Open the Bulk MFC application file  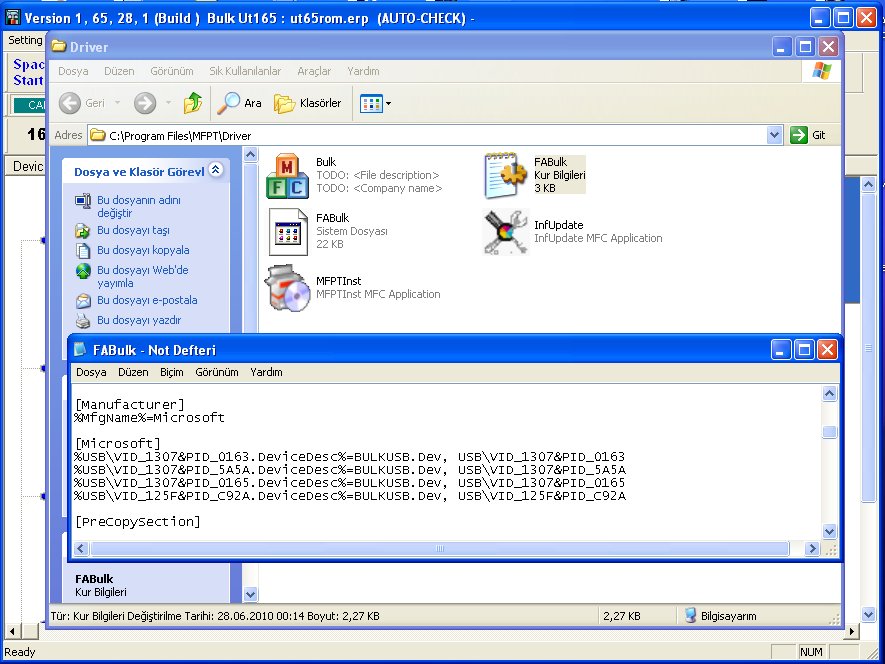[x=287, y=176]
